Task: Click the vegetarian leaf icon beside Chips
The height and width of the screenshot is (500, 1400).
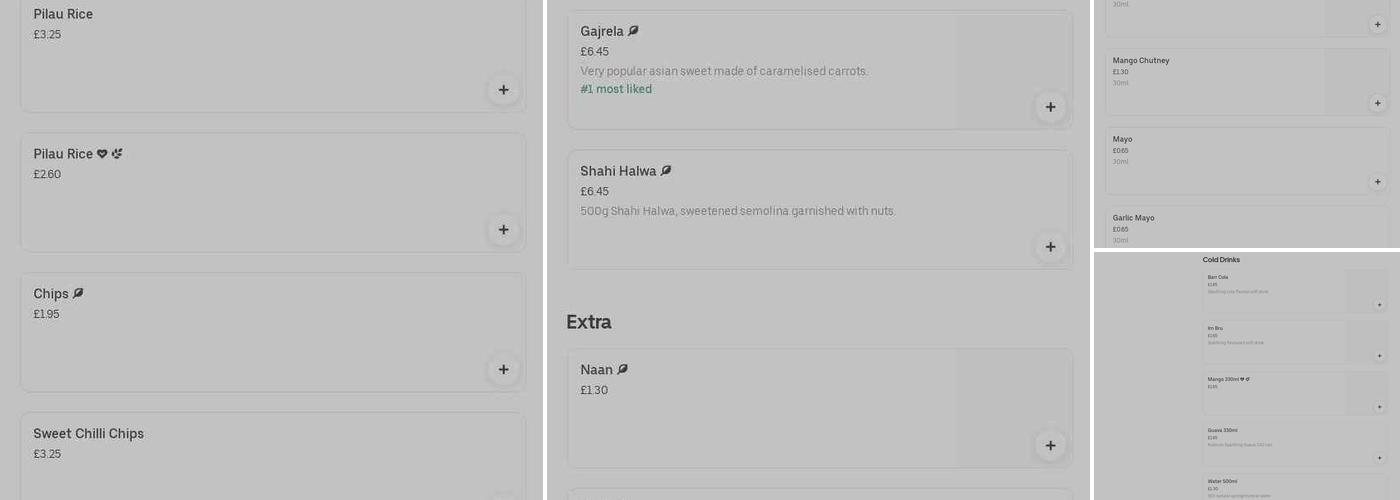Action: click(78, 294)
